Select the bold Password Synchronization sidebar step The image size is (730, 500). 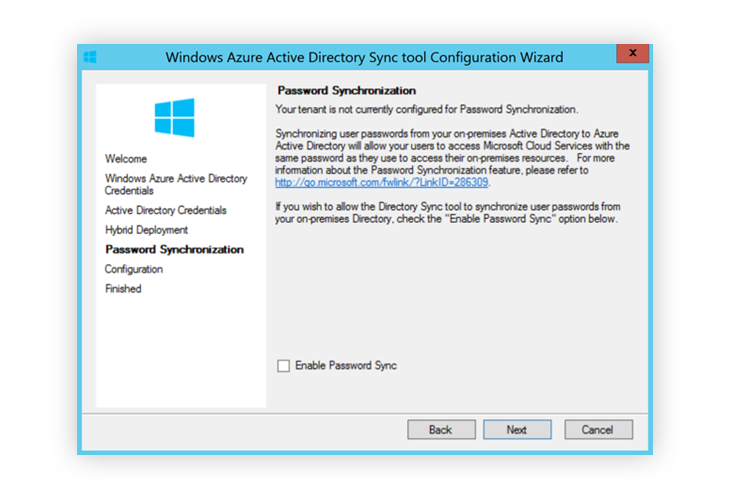(174, 250)
